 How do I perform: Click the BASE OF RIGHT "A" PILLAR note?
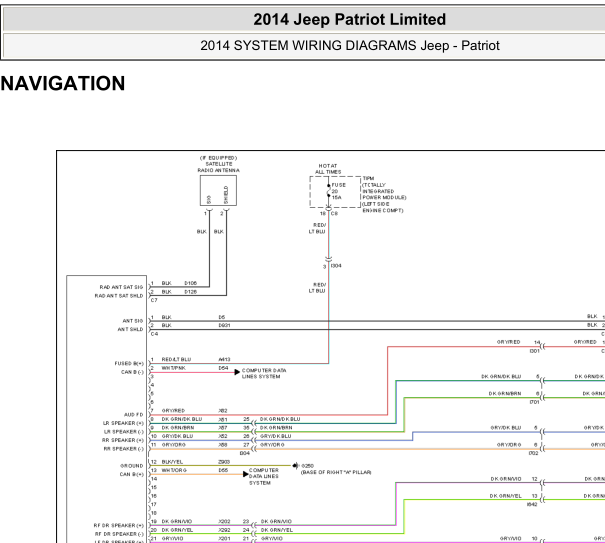coord(336,472)
